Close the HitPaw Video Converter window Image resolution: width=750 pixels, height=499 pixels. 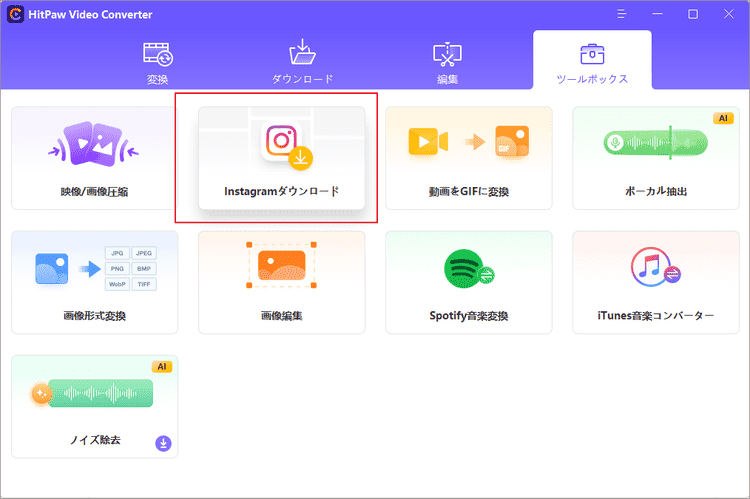coord(728,14)
